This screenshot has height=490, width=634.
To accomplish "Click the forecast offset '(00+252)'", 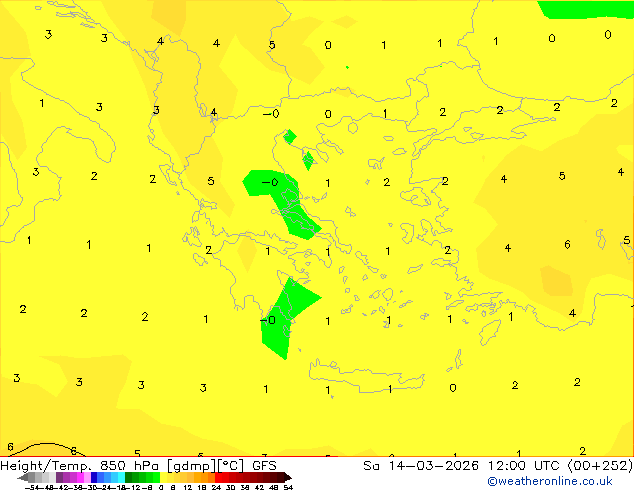I will pos(600,465).
